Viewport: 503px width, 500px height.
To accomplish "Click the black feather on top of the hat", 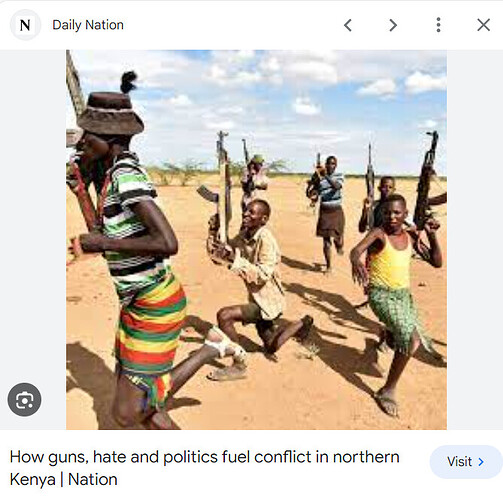I will pyautogui.click(x=128, y=82).
